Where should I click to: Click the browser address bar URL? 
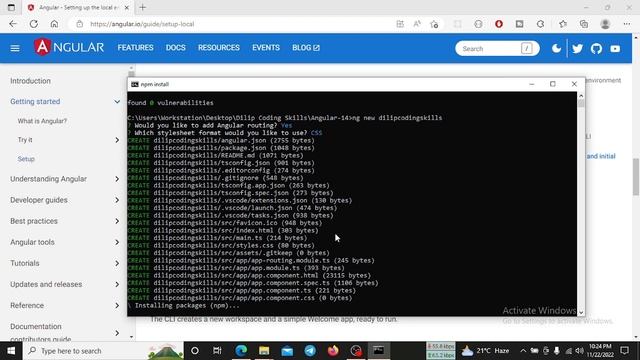coord(142,24)
